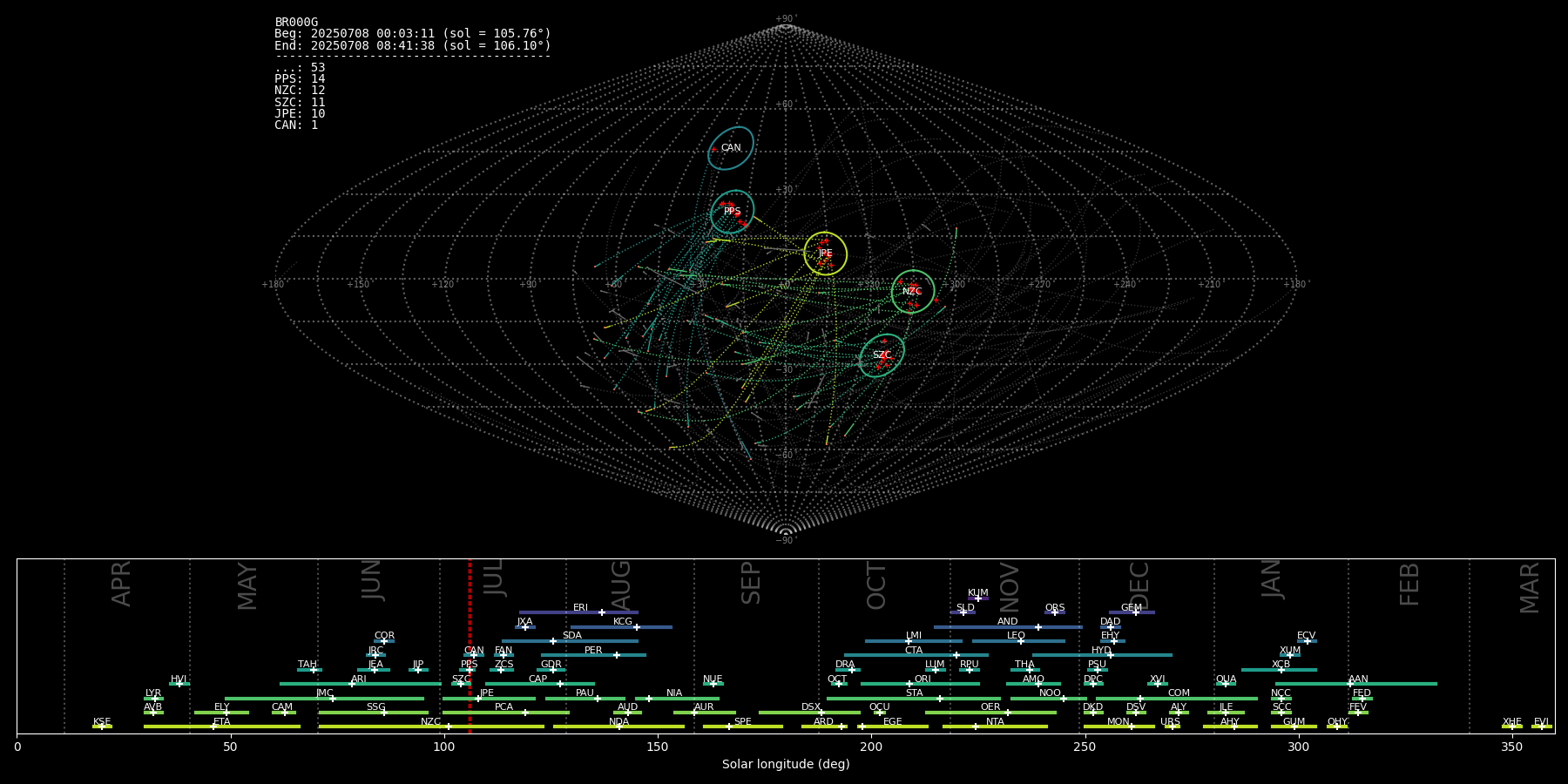Click the NTA shower bar label
Screen dimensions: 1568x784
995,722
